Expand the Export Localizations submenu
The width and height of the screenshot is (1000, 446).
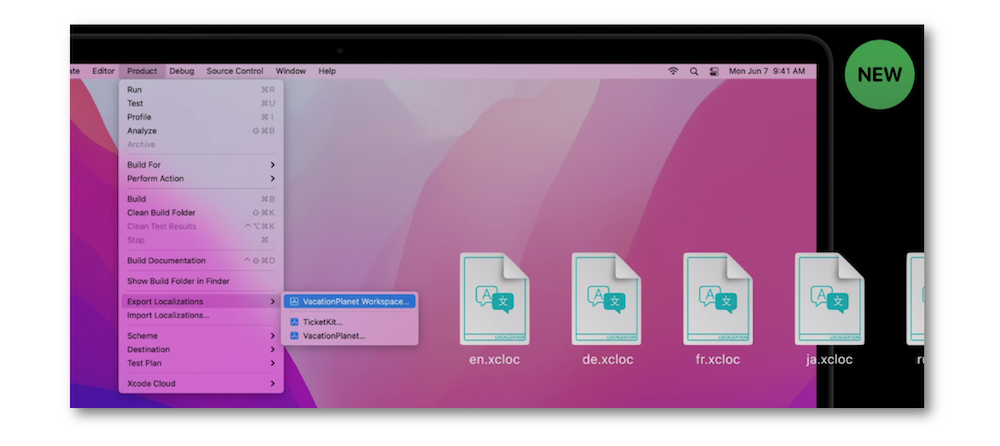click(201, 301)
